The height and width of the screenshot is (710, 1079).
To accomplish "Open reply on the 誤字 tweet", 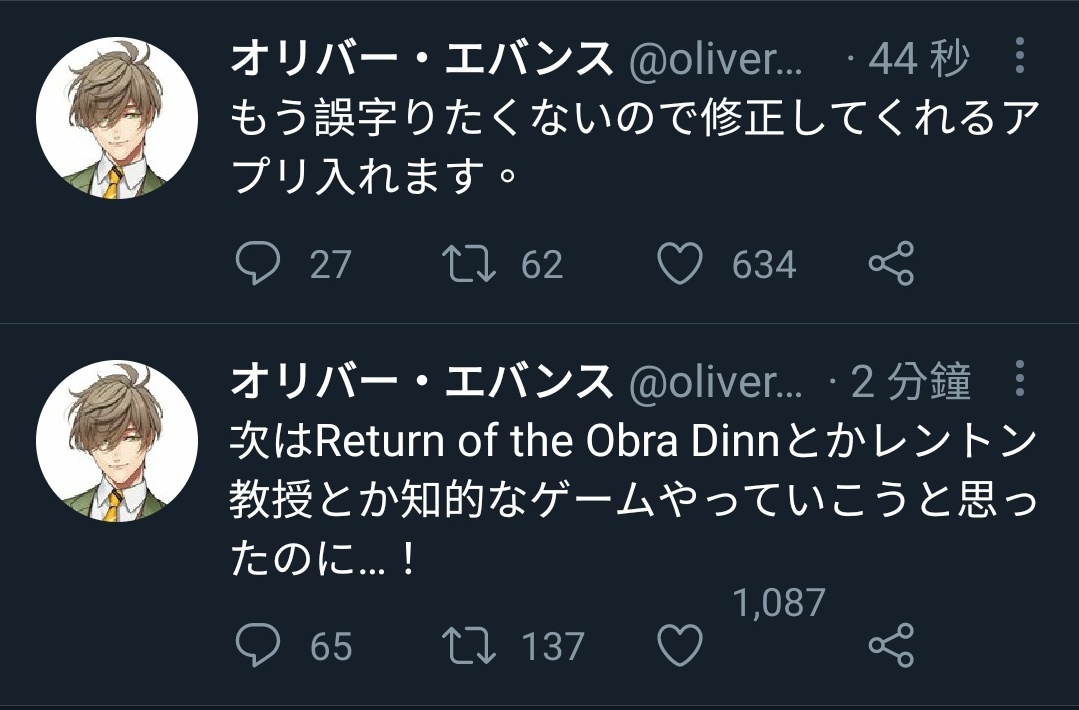I will pos(258,263).
